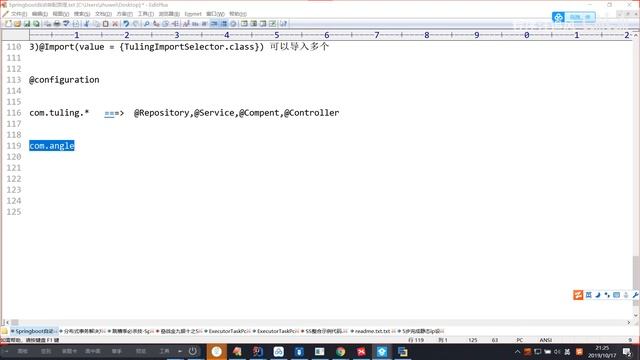Click the line 110 @Import text
Image resolution: width=640 pixels, height=360 pixels.
pos(147,47)
